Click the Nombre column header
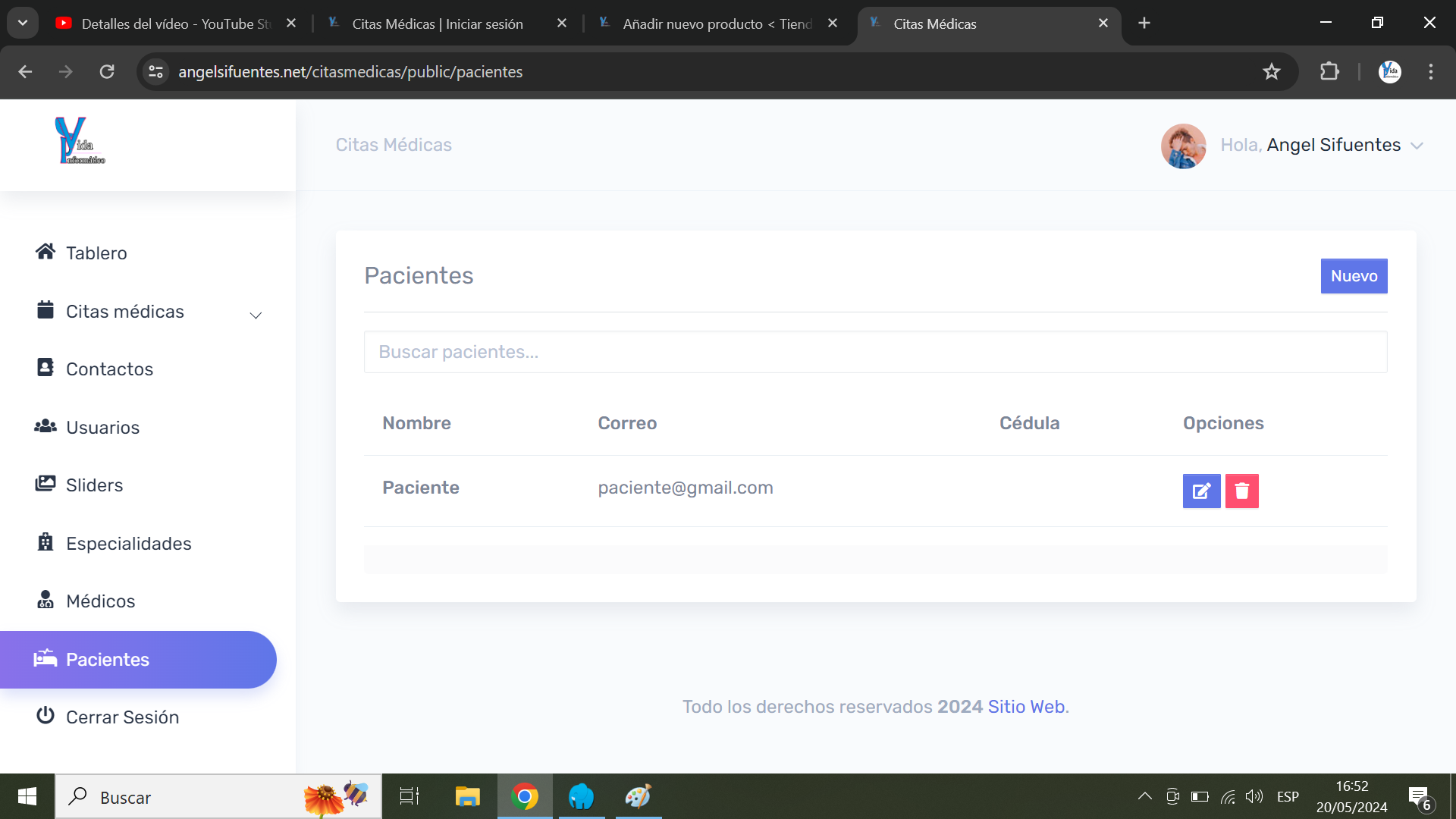The height and width of the screenshot is (819, 1456). [416, 423]
